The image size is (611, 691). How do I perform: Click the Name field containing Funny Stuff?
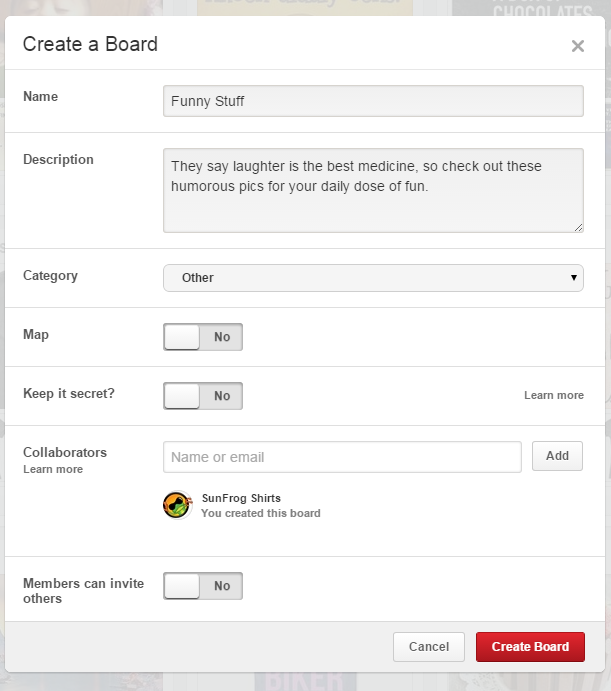[373, 101]
